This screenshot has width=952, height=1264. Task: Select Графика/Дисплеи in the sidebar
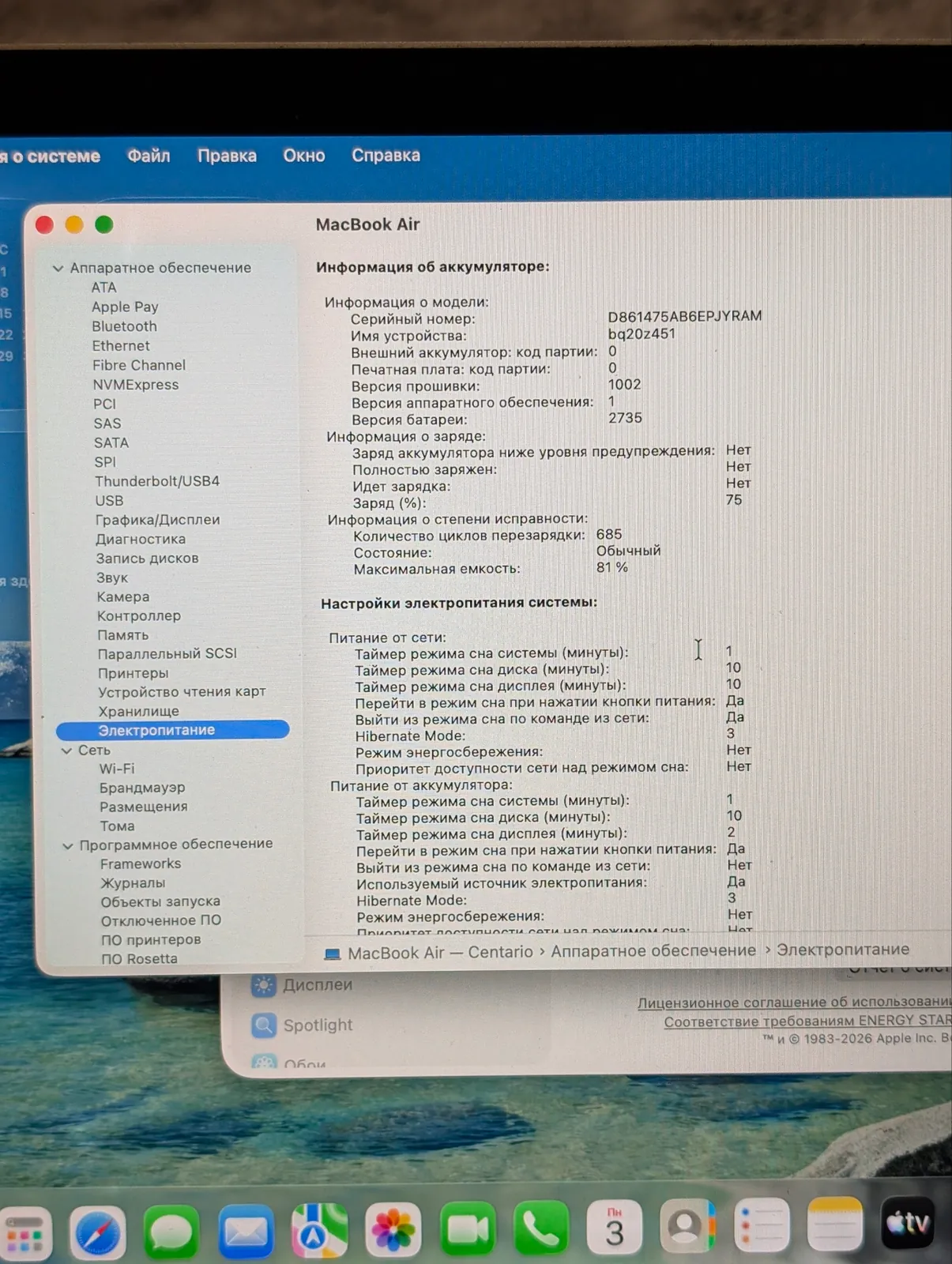[158, 520]
